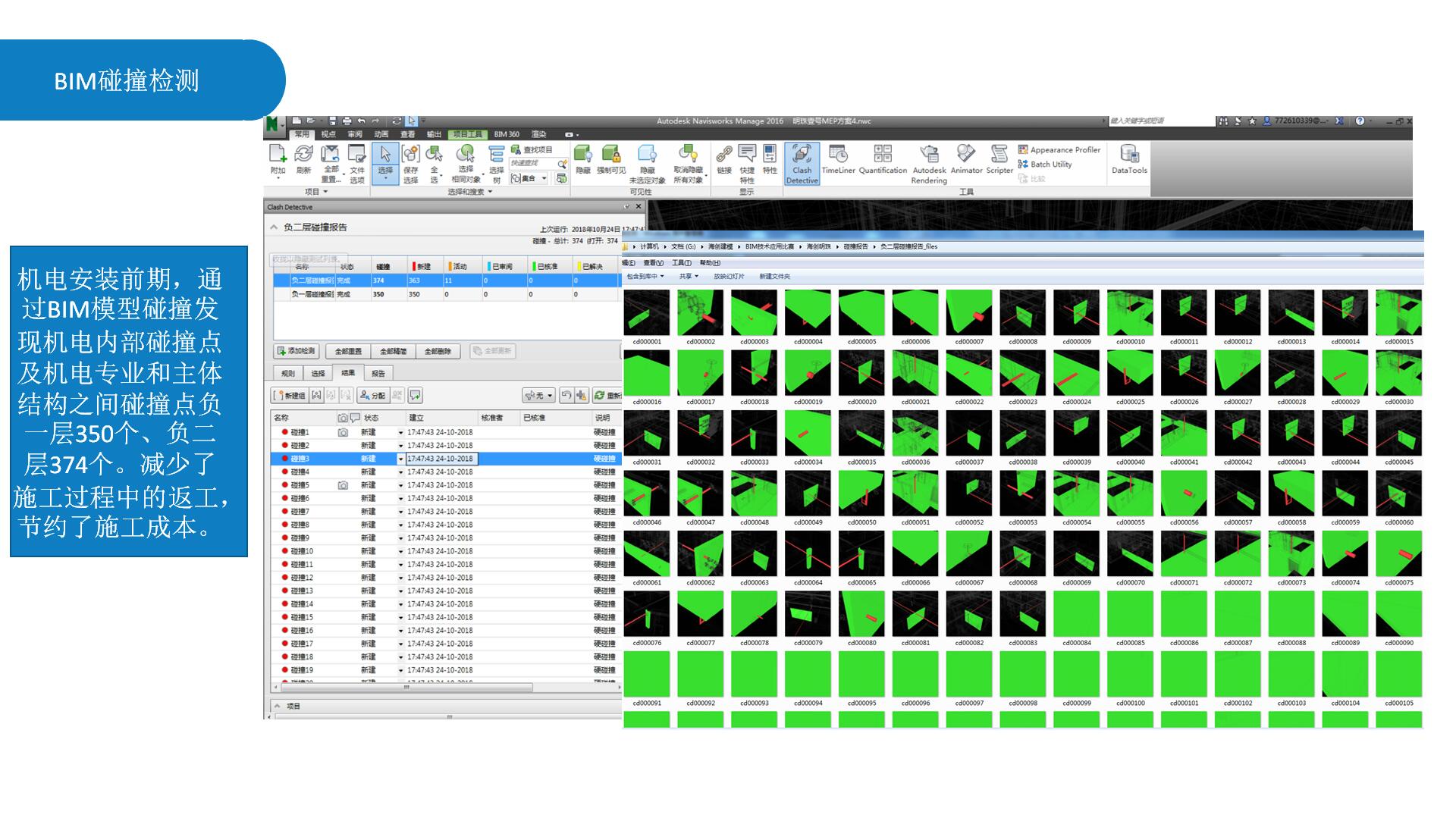This screenshot has height=818, width=1456.
Task: Open the DataTools icon
Action: [x=1129, y=159]
